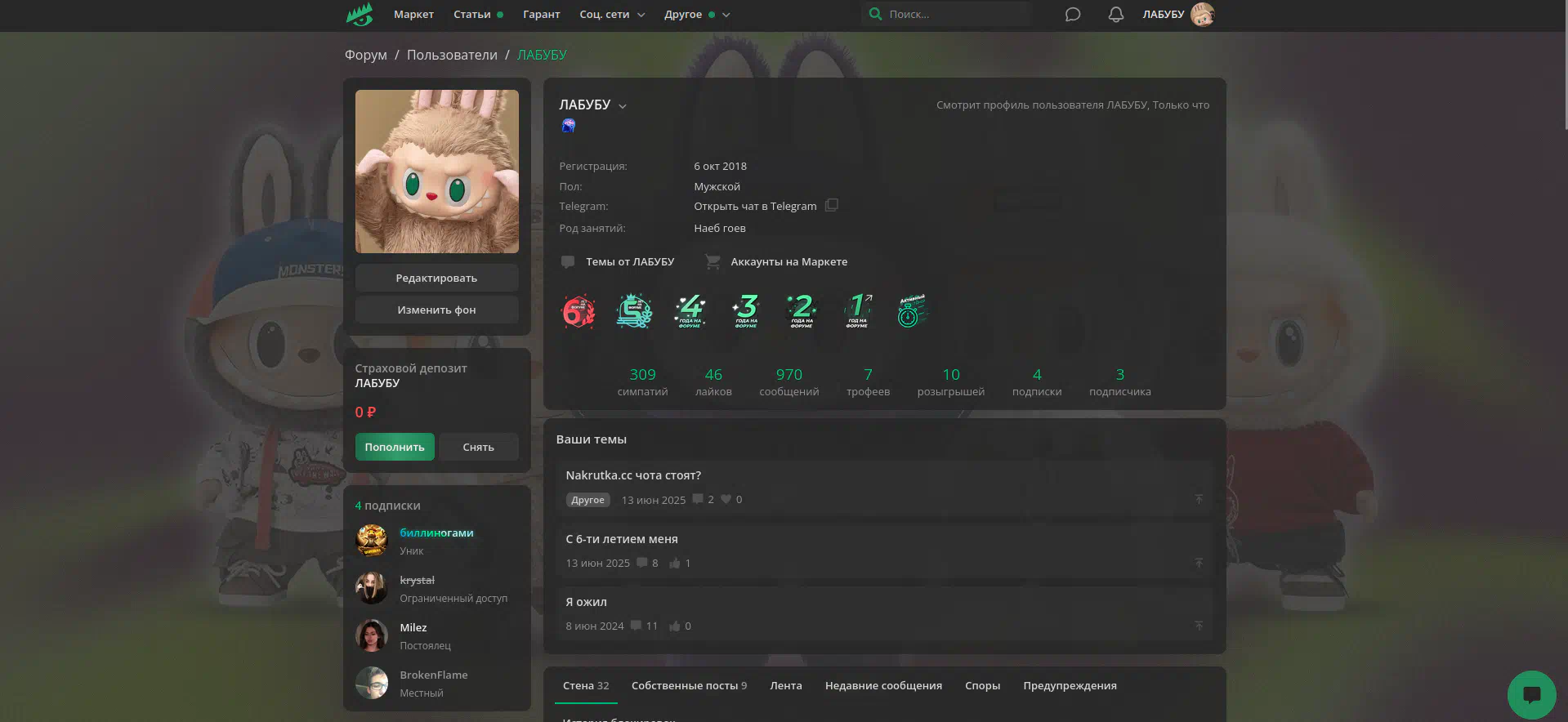Open the ЛАБУБУ username dropdown chevron
This screenshot has height=722, width=1568.
tap(623, 106)
